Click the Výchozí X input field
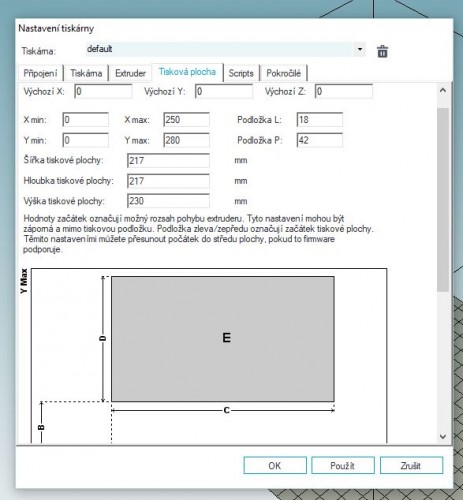The width and height of the screenshot is (463, 500). tap(103, 91)
